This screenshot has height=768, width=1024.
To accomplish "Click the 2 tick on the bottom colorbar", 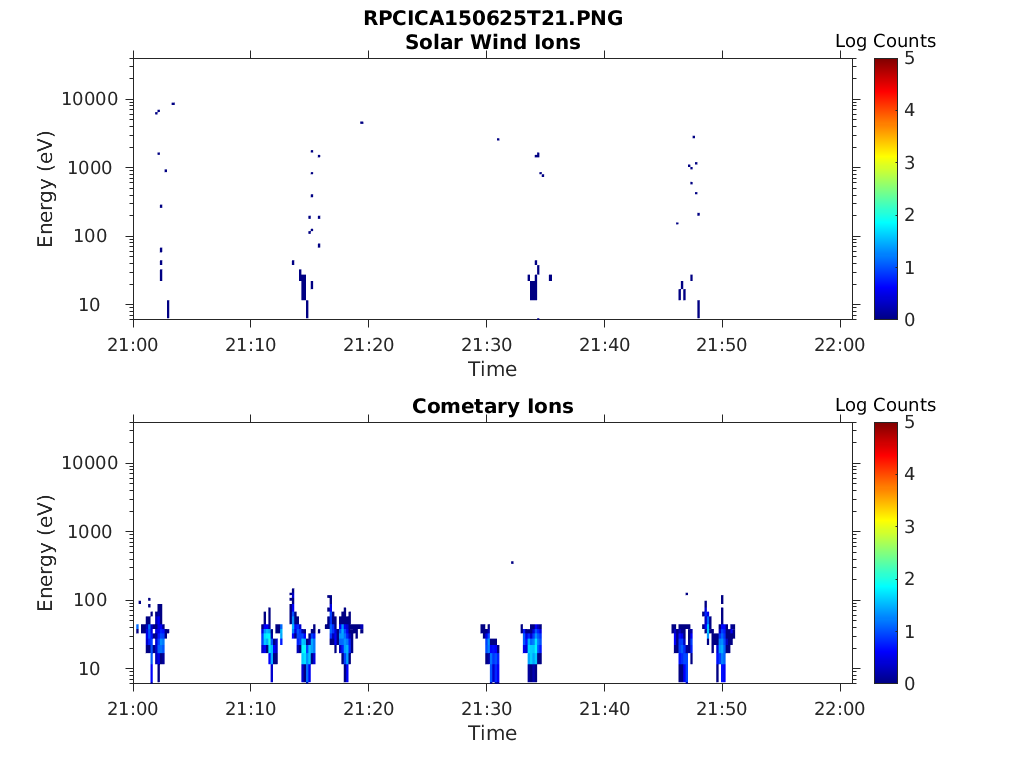I will pyautogui.click(x=909, y=579).
